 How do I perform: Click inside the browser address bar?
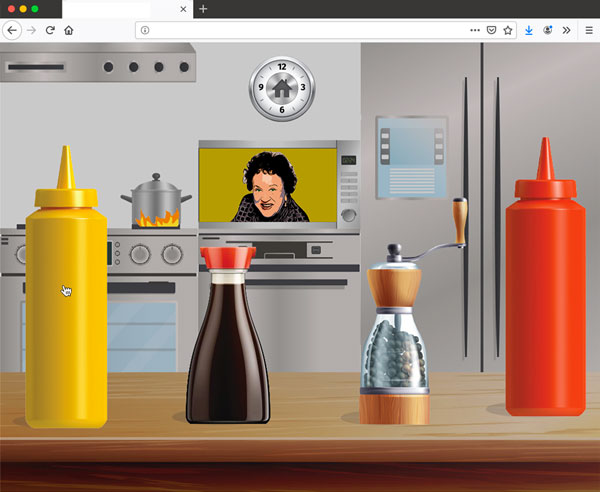300,30
